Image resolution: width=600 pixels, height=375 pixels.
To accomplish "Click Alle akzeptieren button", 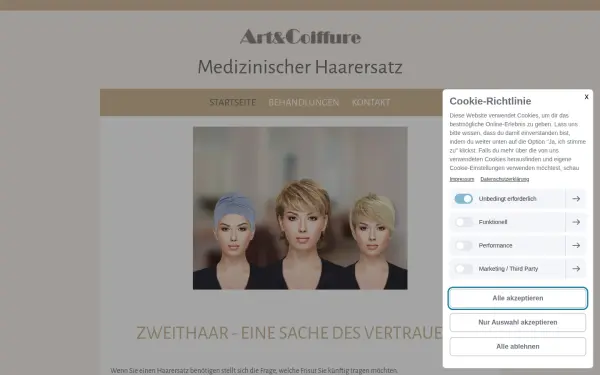I will [518, 298].
